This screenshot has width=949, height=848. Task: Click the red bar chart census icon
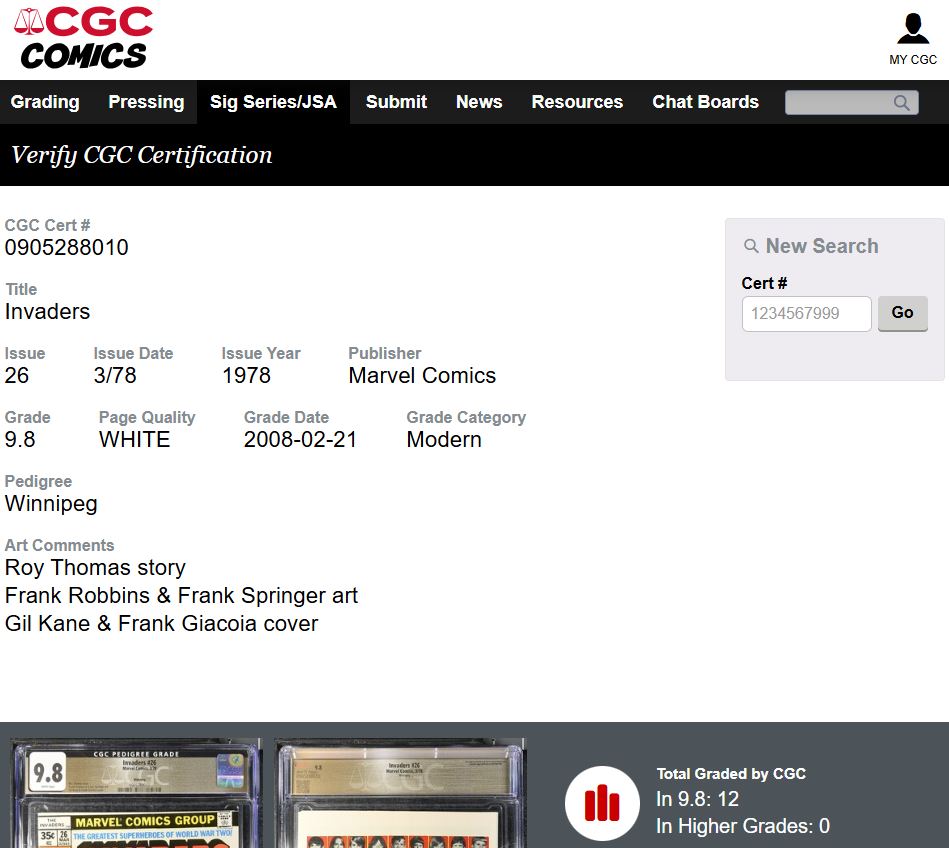(x=602, y=803)
